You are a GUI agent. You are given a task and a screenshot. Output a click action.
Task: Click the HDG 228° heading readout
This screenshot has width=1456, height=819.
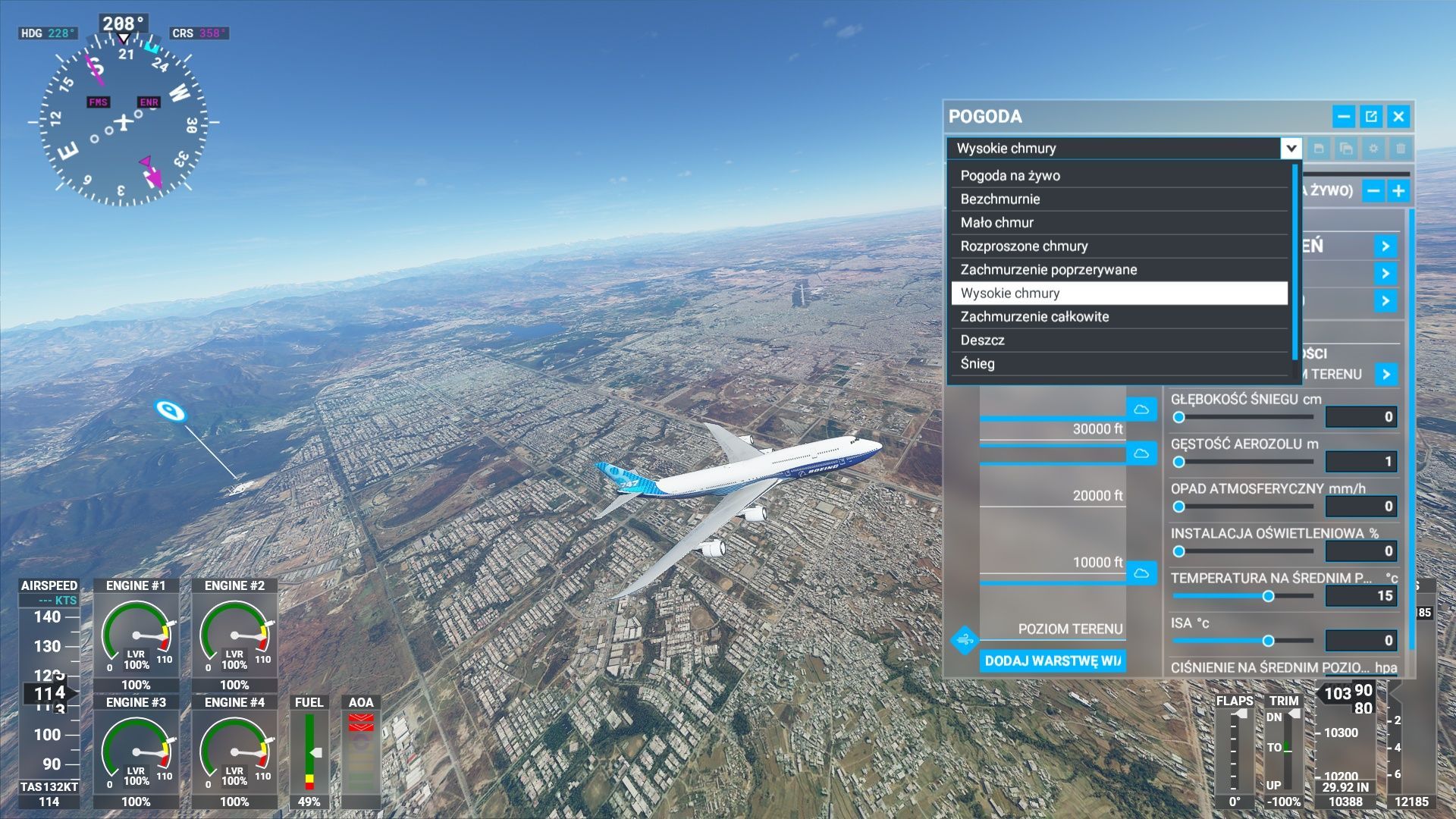click(x=48, y=33)
